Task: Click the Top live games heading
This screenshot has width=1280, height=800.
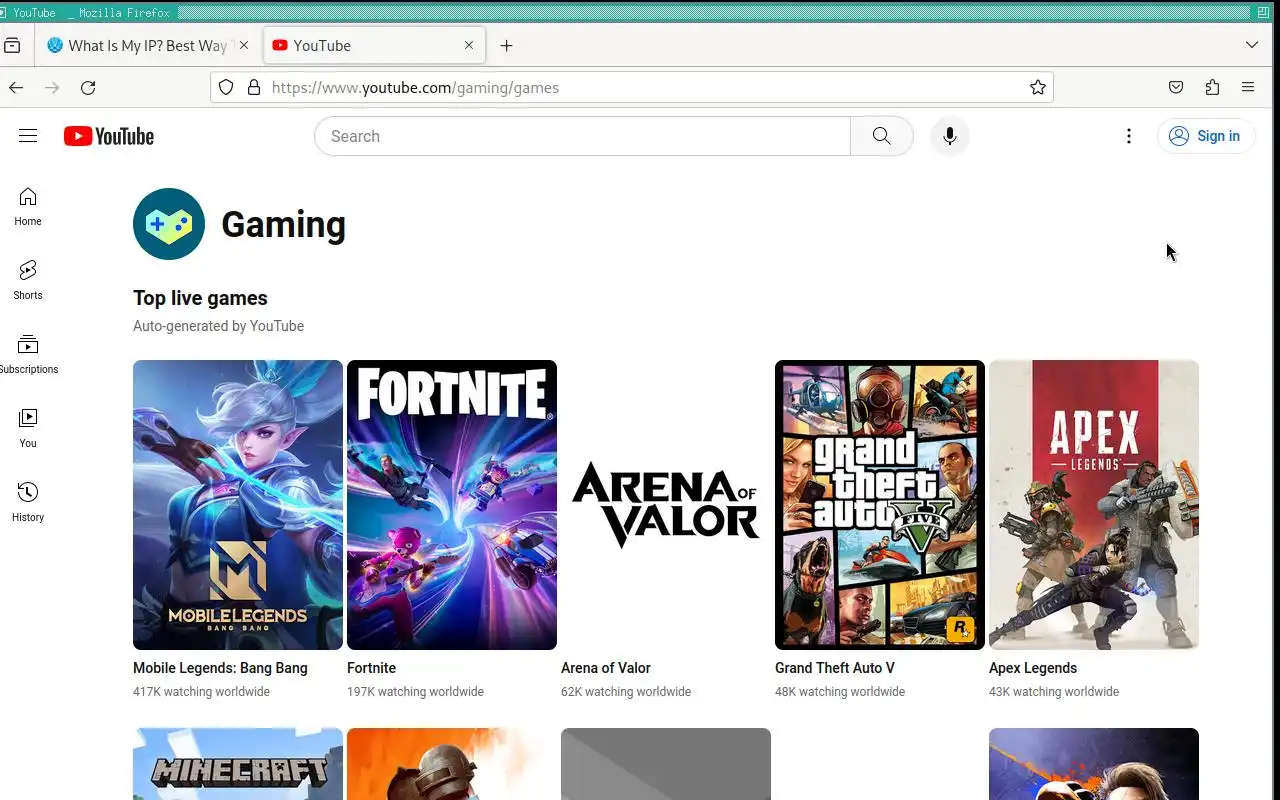Action: (200, 298)
